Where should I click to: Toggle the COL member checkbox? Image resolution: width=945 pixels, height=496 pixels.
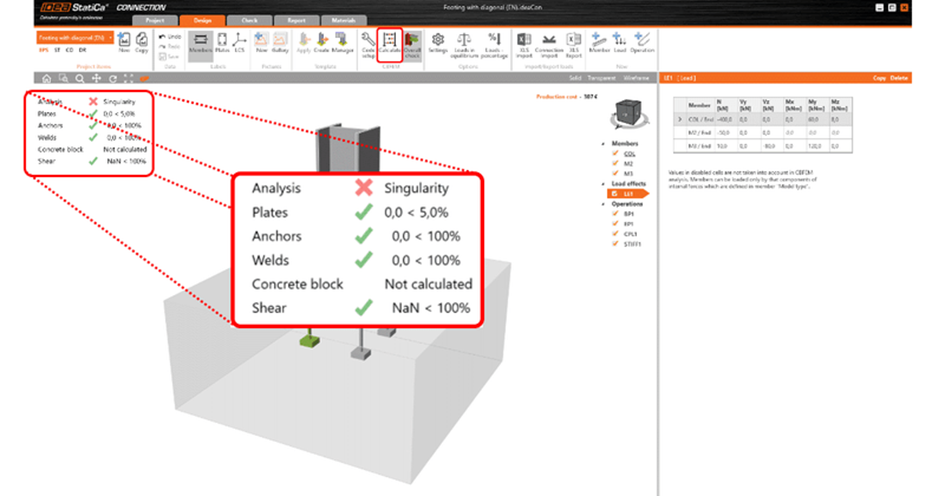point(615,154)
